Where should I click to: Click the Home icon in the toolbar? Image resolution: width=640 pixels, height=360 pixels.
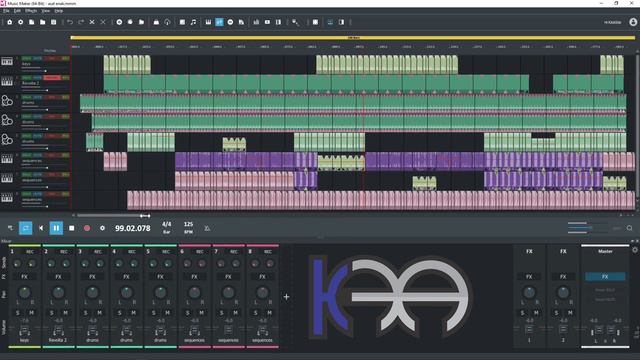pos(9,22)
